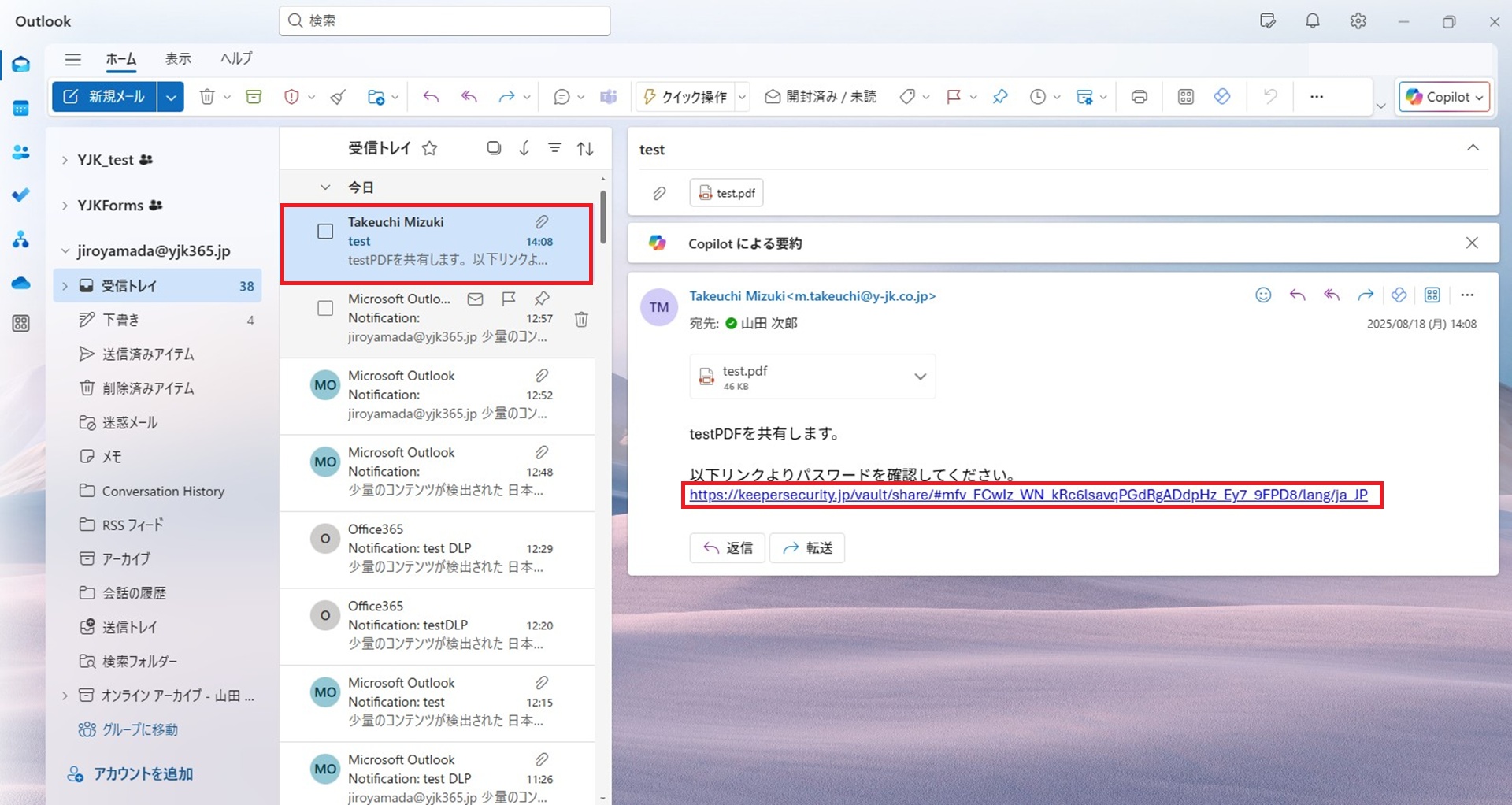Click the 検索 search box
The width and height of the screenshot is (1512, 805).
[445, 20]
